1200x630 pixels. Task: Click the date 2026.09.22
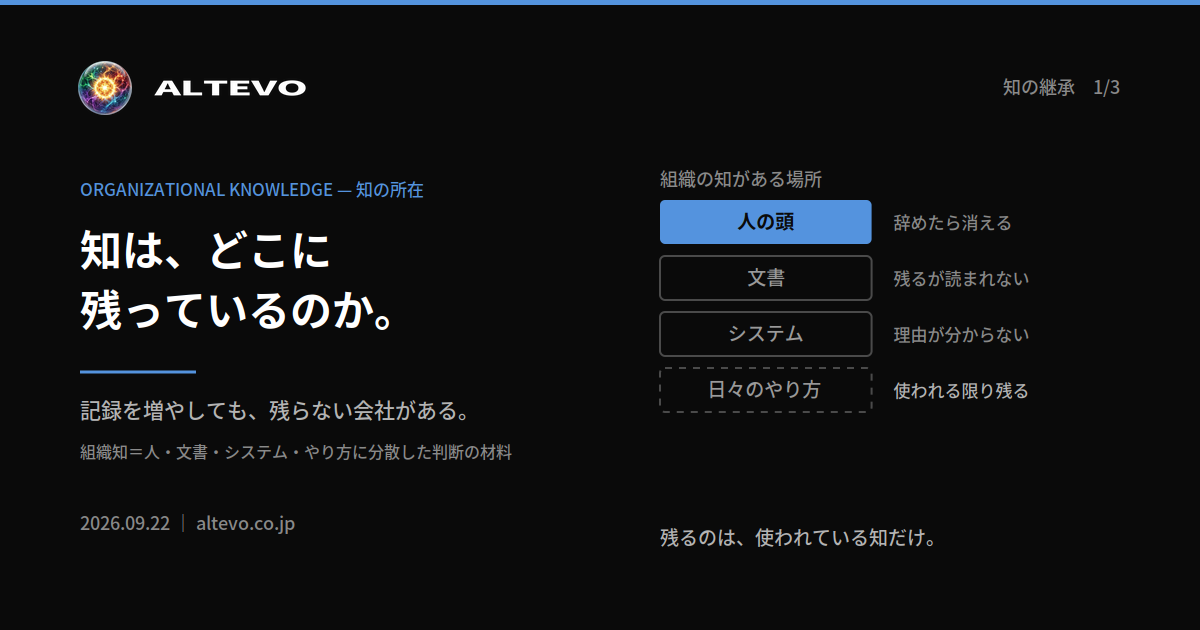click(125, 523)
